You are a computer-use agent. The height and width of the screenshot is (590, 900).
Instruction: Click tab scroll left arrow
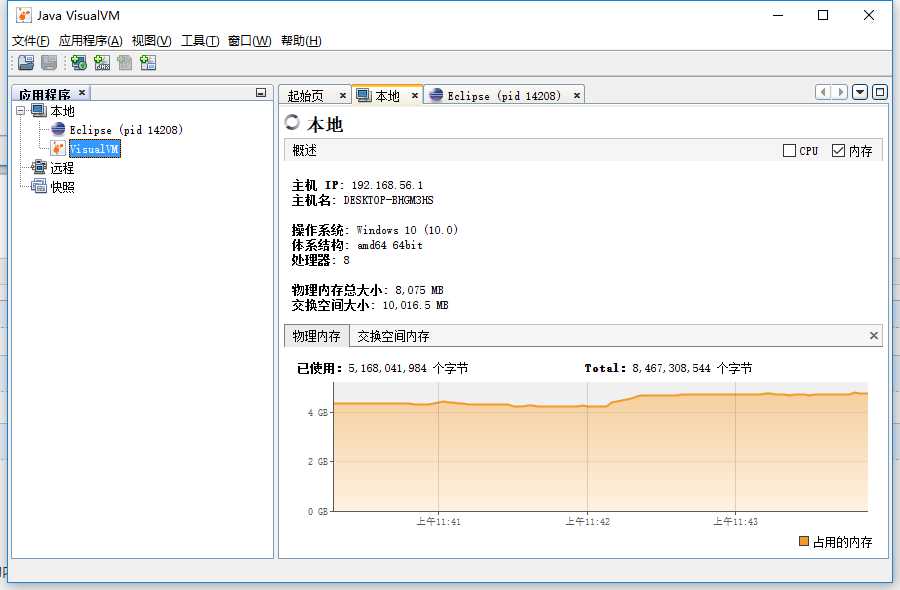(823, 92)
